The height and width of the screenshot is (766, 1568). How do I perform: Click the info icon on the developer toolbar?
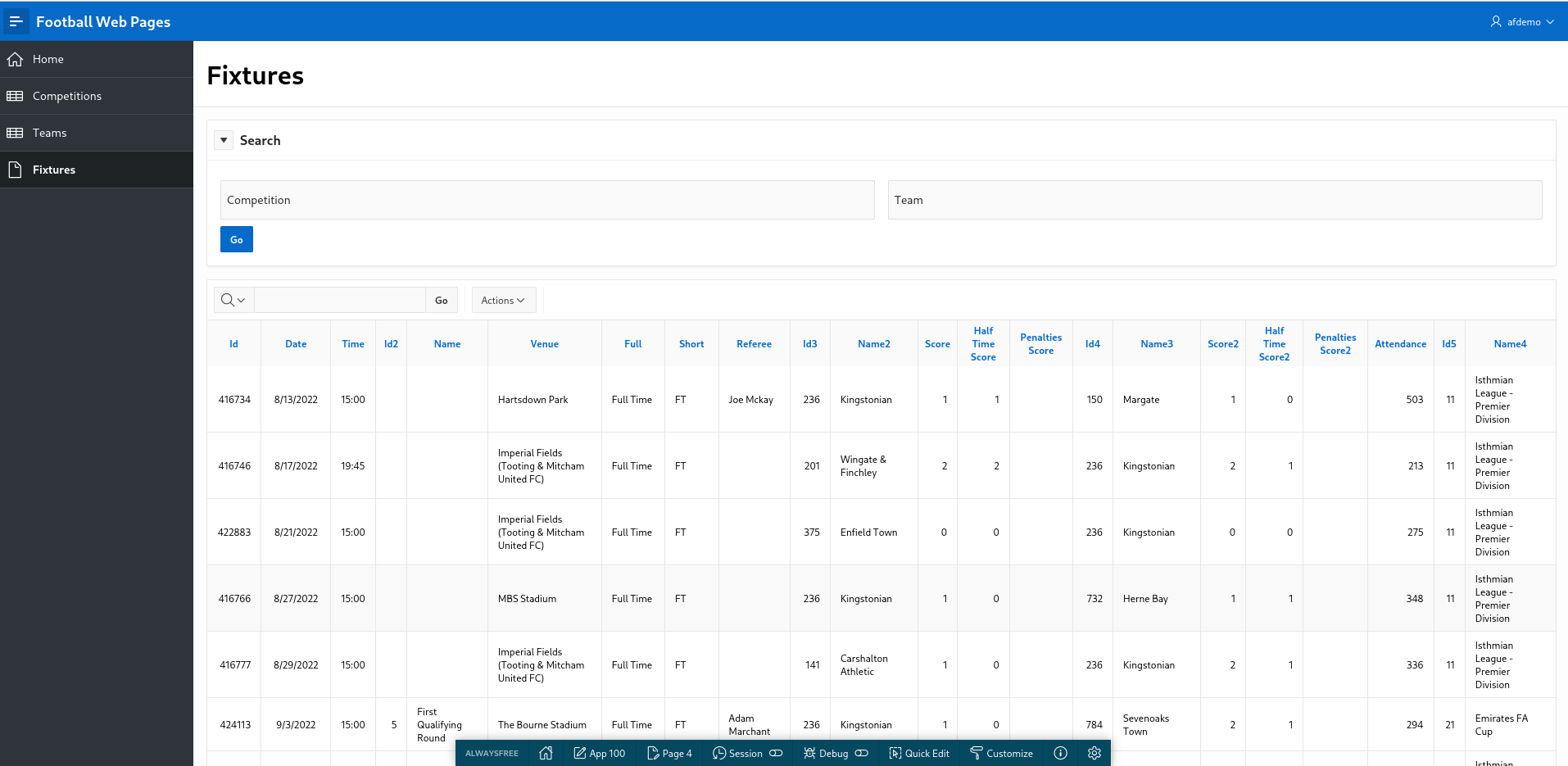(1060, 753)
